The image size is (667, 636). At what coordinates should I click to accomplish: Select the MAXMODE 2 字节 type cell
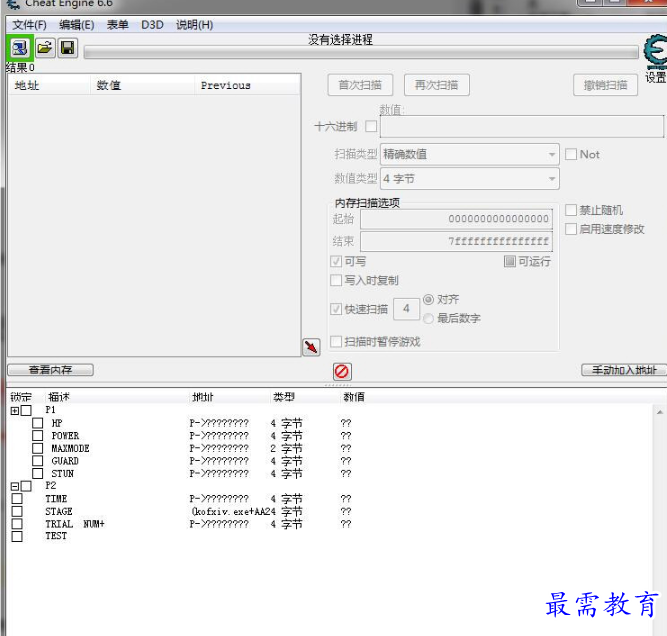pyautogui.click(x=286, y=448)
